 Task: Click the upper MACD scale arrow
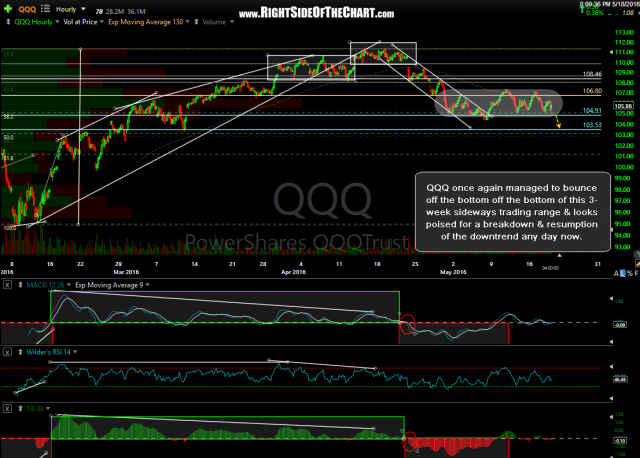(x=611, y=298)
